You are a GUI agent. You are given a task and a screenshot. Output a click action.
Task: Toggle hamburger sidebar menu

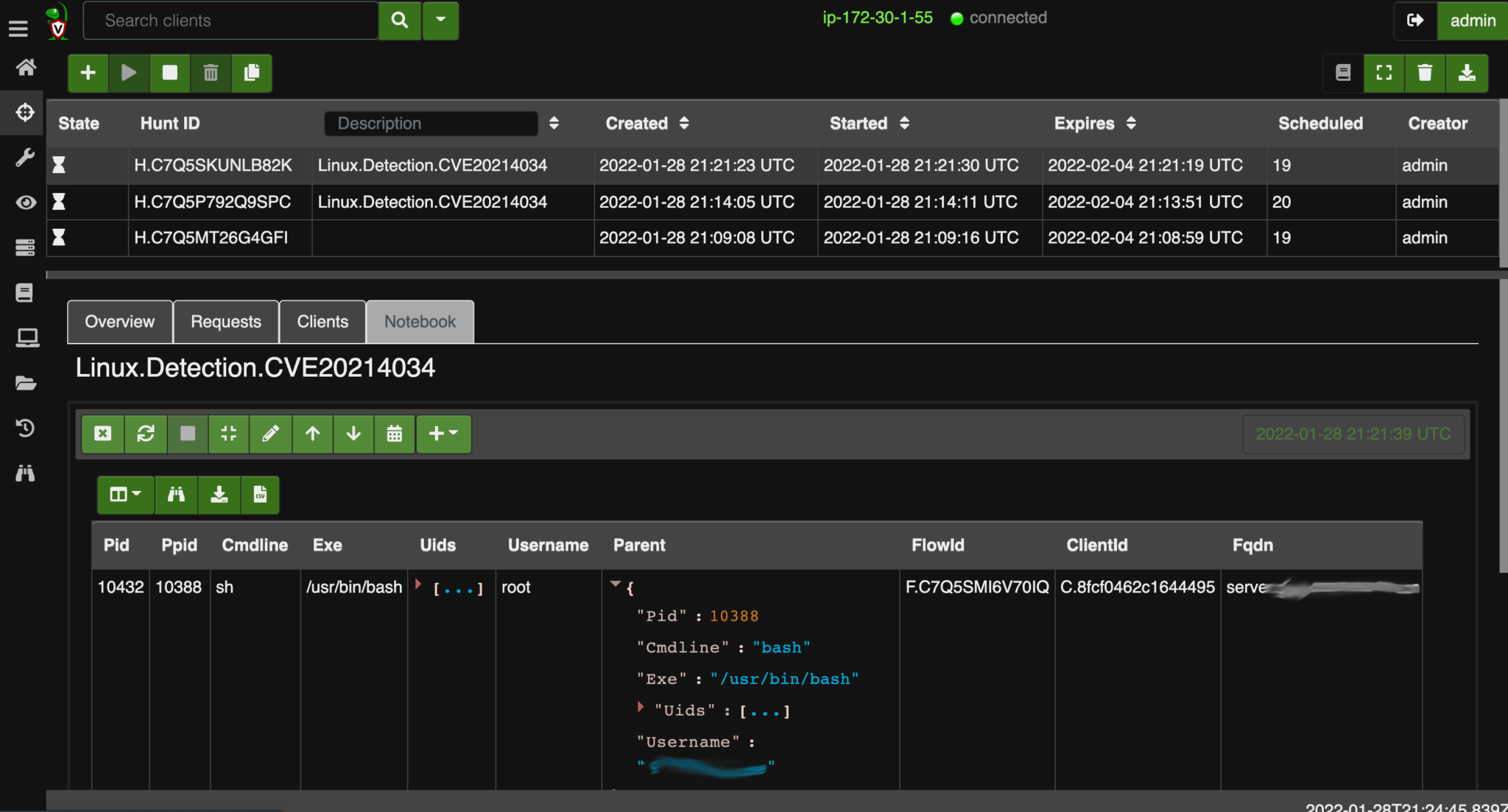pos(18,29)
